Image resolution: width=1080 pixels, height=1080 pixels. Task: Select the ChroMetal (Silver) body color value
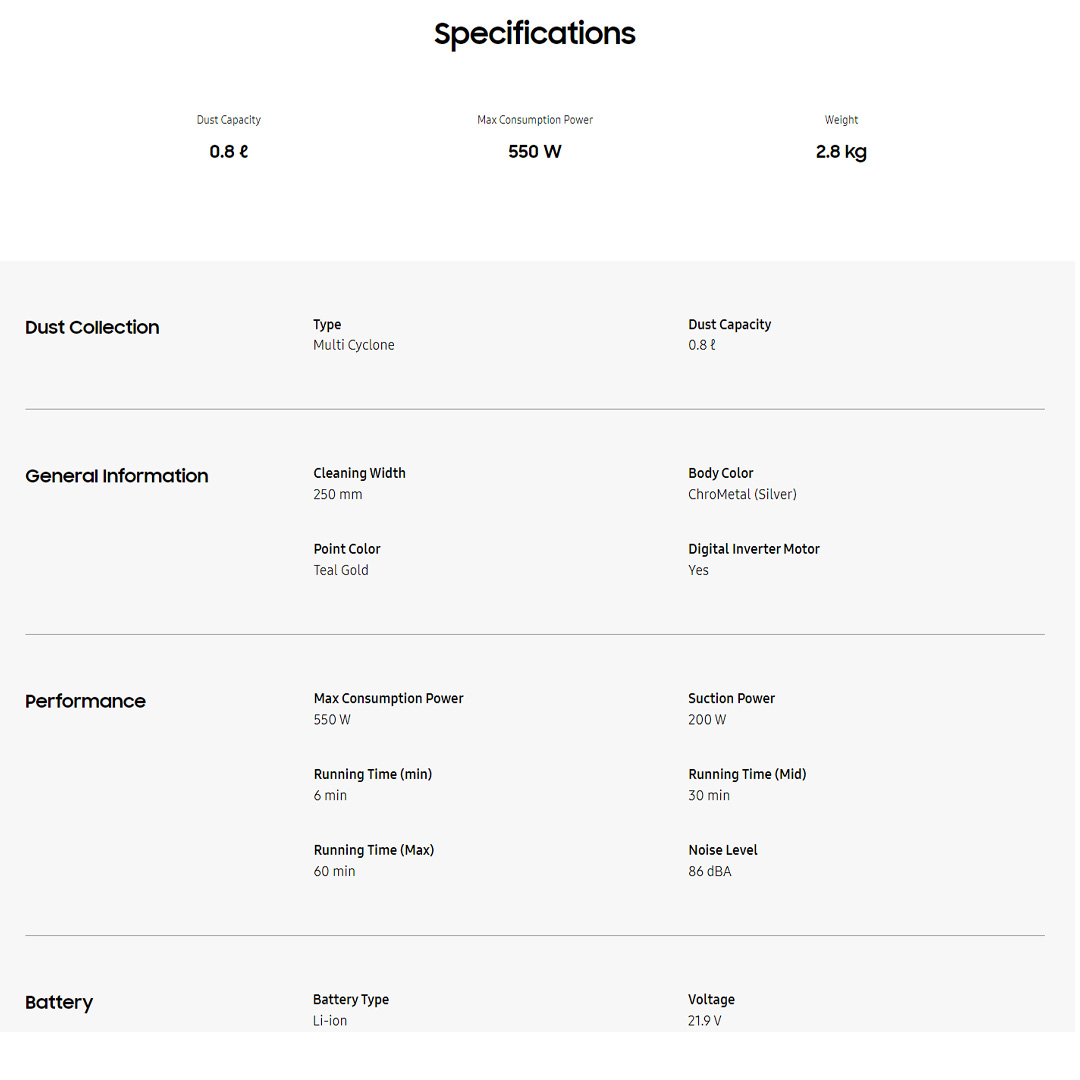(x=742, y=495)
